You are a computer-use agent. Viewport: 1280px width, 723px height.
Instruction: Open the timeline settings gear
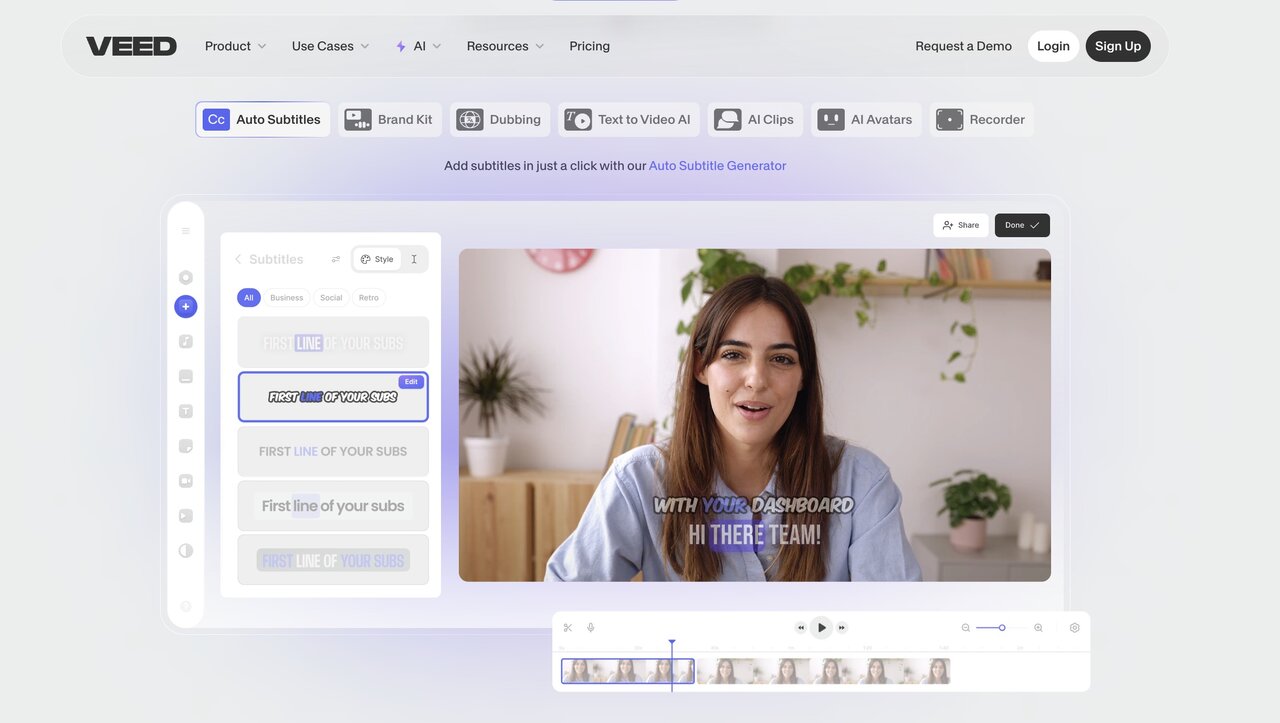click(1074, 628)
